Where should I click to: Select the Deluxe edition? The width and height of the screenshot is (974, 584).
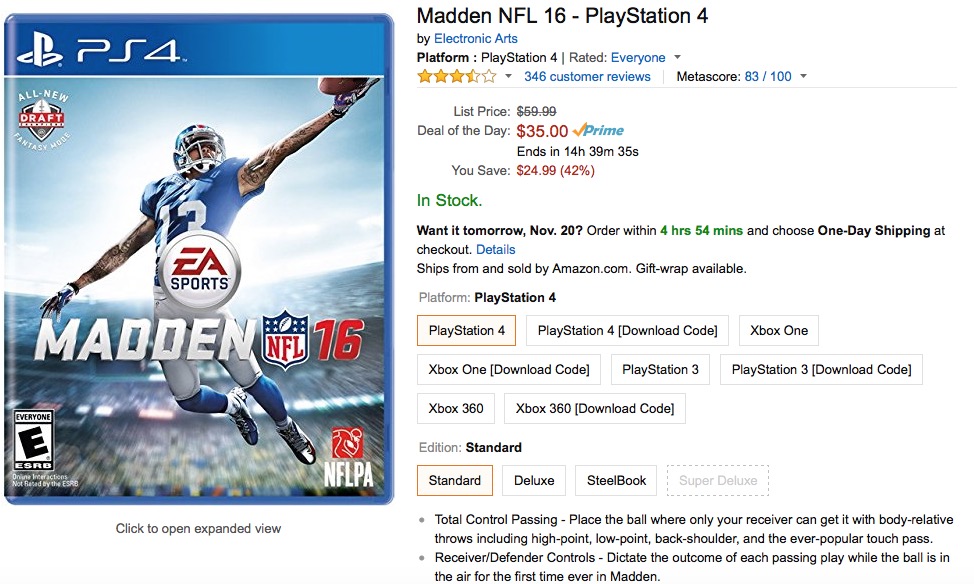pyautogui.click(x=534, y=481)
